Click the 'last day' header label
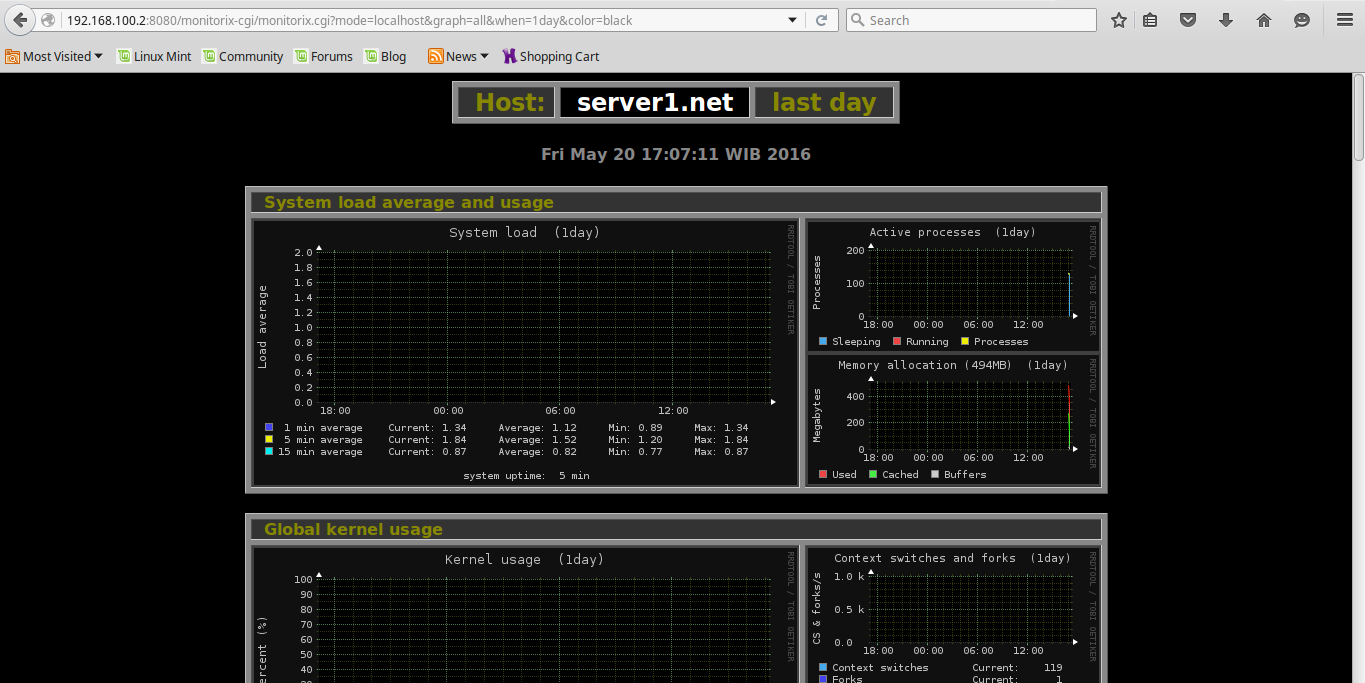1365x683 pixels. click(824, 102)
